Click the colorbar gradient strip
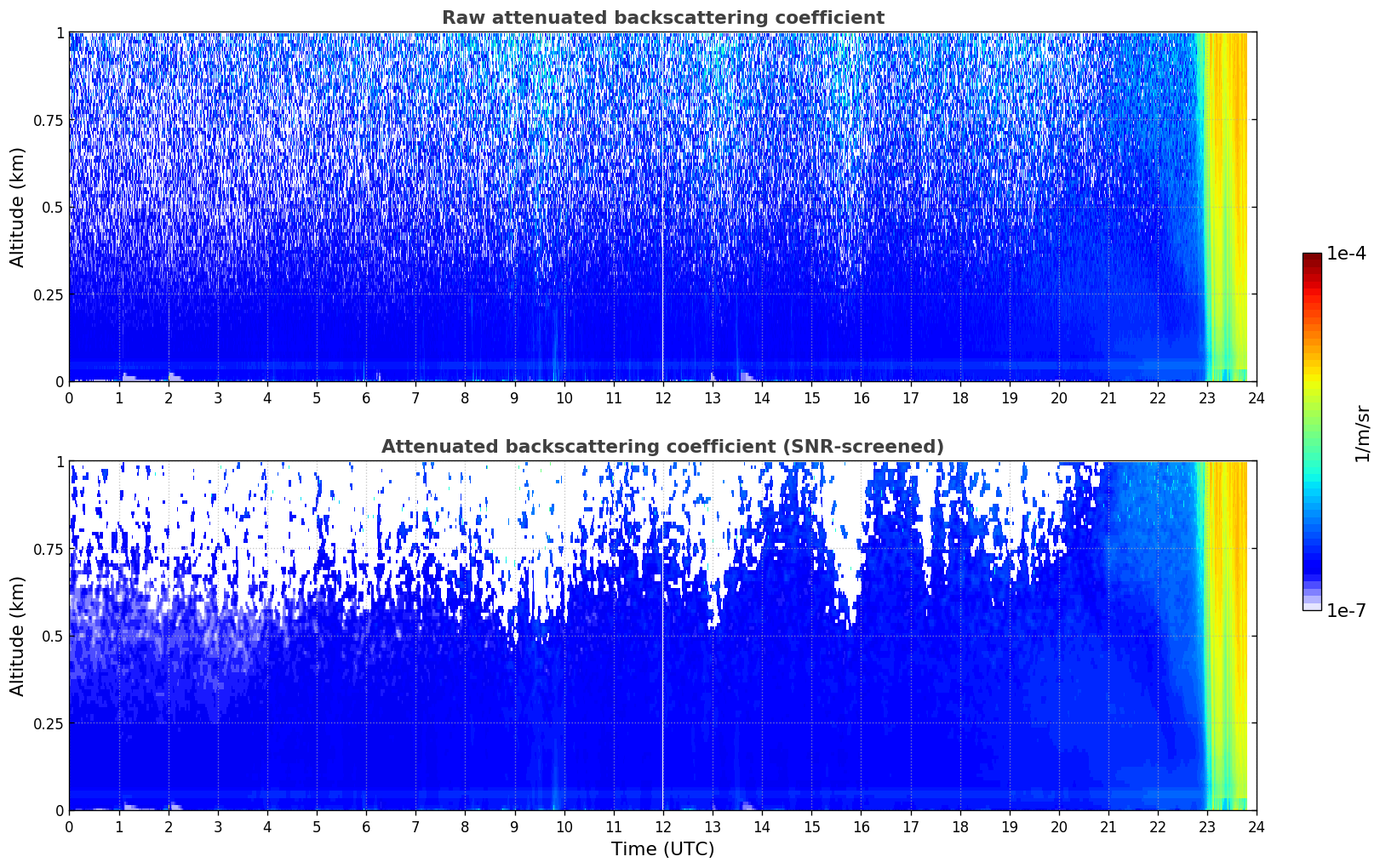The width and height of the screenshot is (1380, 868). tap(1312, 431)
